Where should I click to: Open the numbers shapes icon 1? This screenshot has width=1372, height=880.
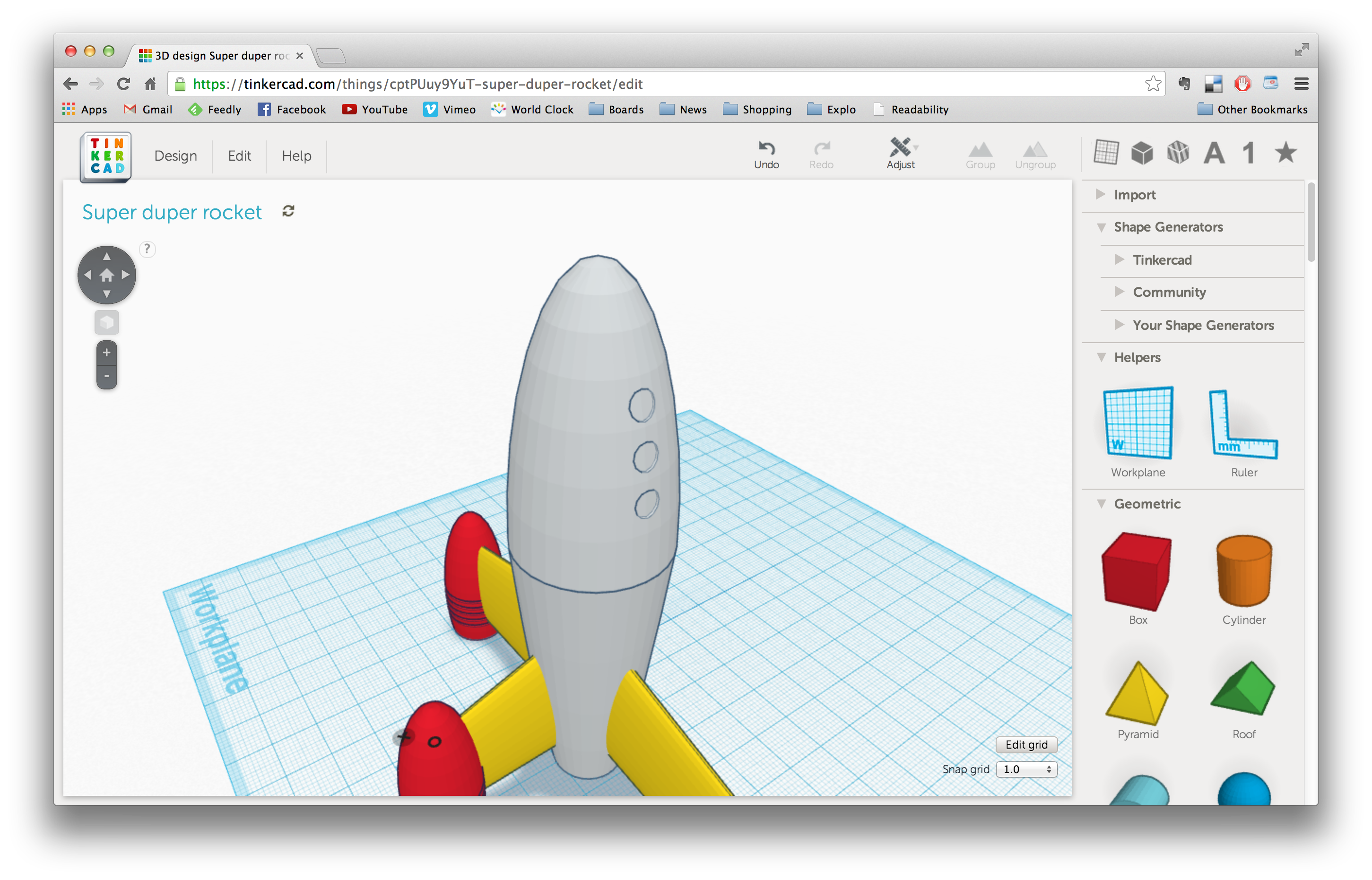click(1249, 153)
